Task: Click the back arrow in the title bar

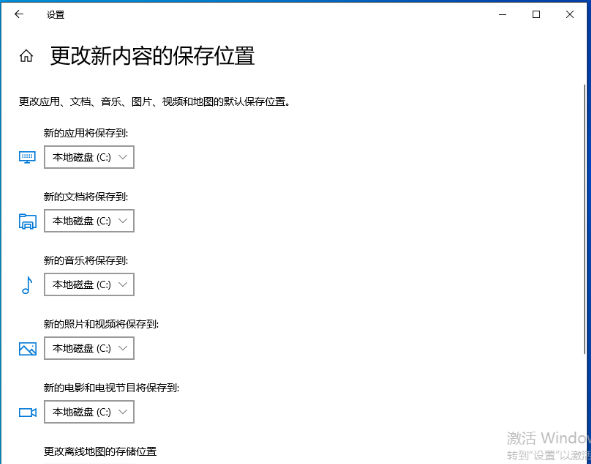Action: pos(18,14)
